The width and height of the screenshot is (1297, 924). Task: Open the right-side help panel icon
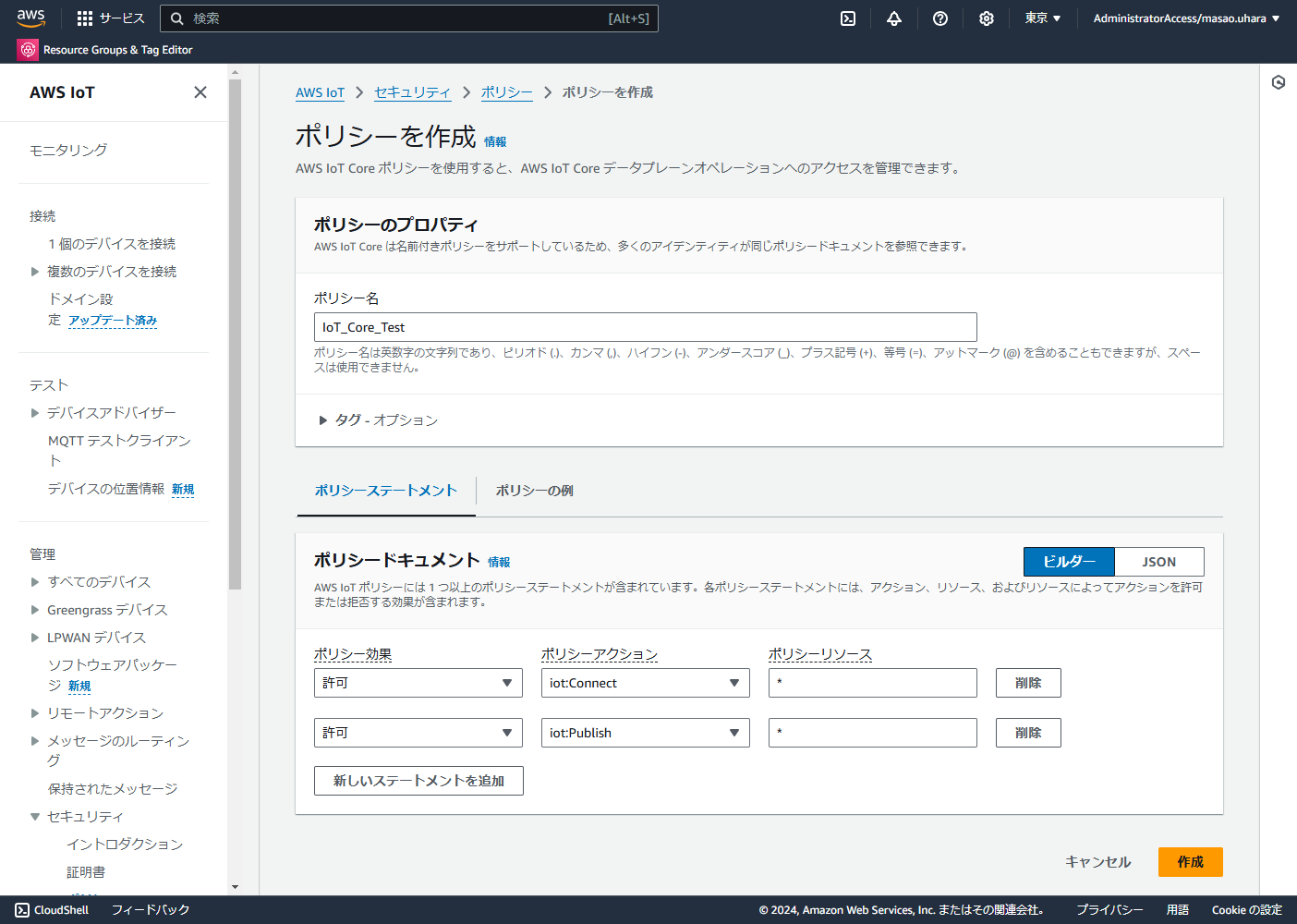point(1279,82)
